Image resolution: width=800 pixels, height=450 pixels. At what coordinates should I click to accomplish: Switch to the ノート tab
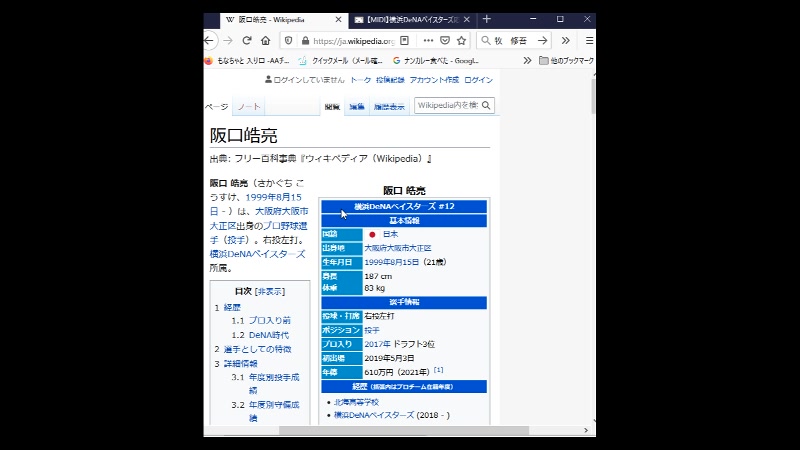click(x=249, y=107)
